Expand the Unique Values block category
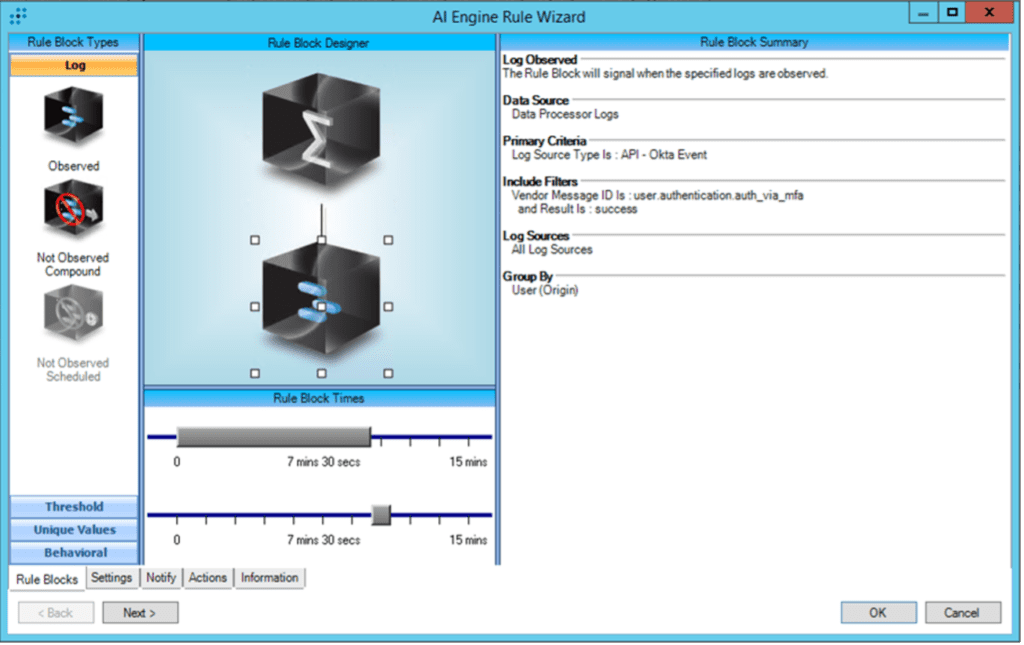The height and width of the screenshot is (645, 1024). (x=74, y=530)
